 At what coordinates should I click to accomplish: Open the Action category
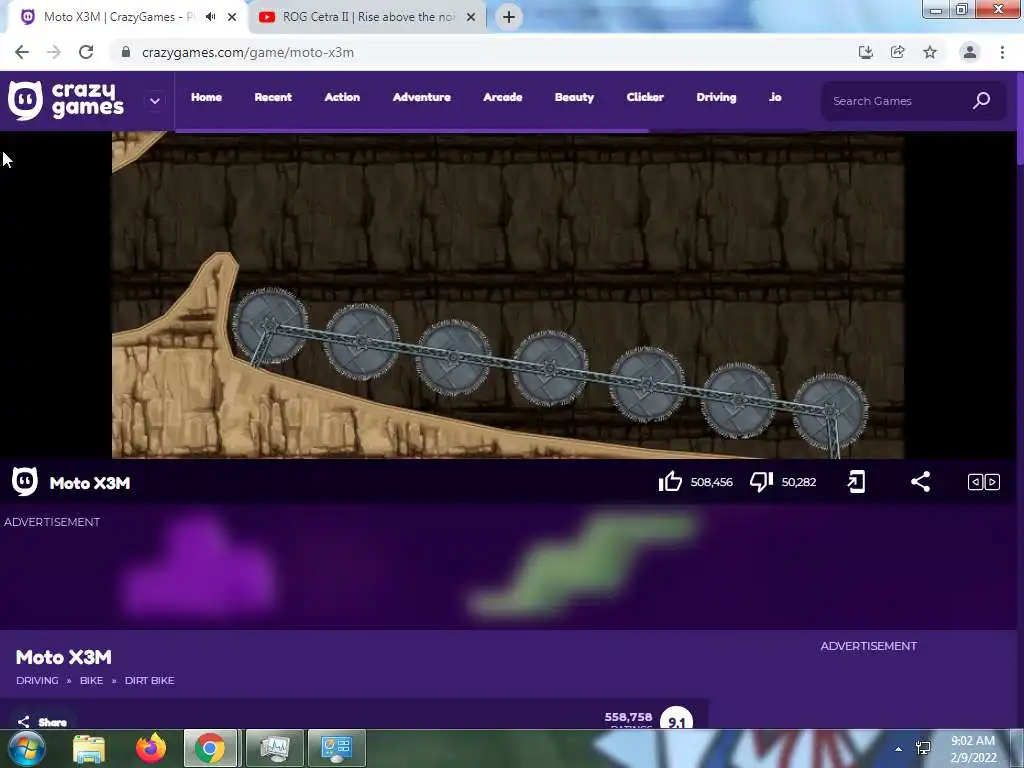click(x=342, y=97)
